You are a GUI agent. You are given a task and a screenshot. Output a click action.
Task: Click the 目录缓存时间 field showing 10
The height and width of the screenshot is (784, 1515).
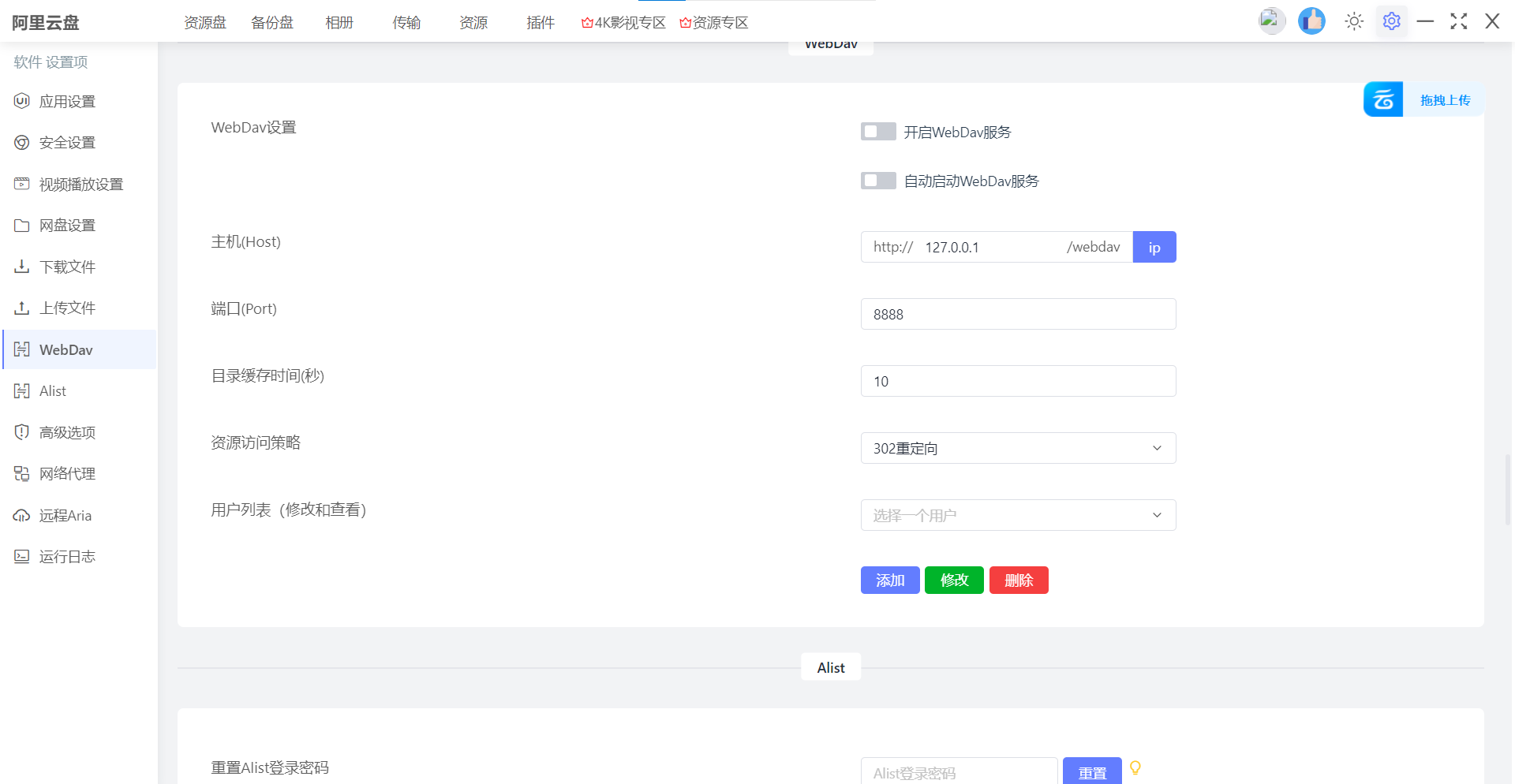point(1018,381)
